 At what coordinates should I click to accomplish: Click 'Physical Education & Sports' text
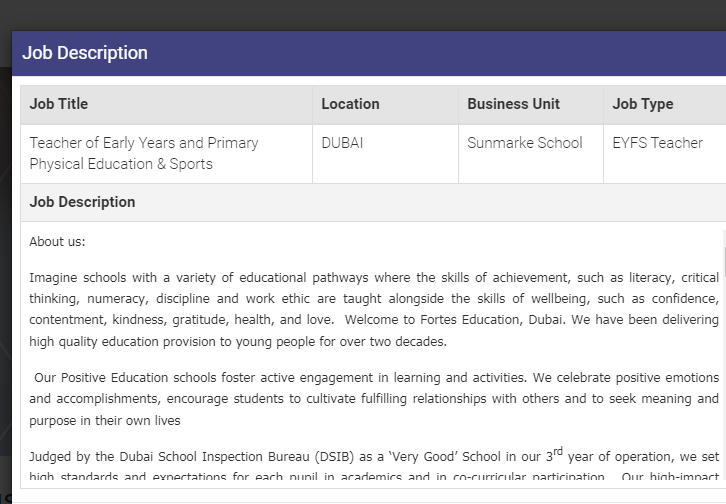(x=121, y=164)
